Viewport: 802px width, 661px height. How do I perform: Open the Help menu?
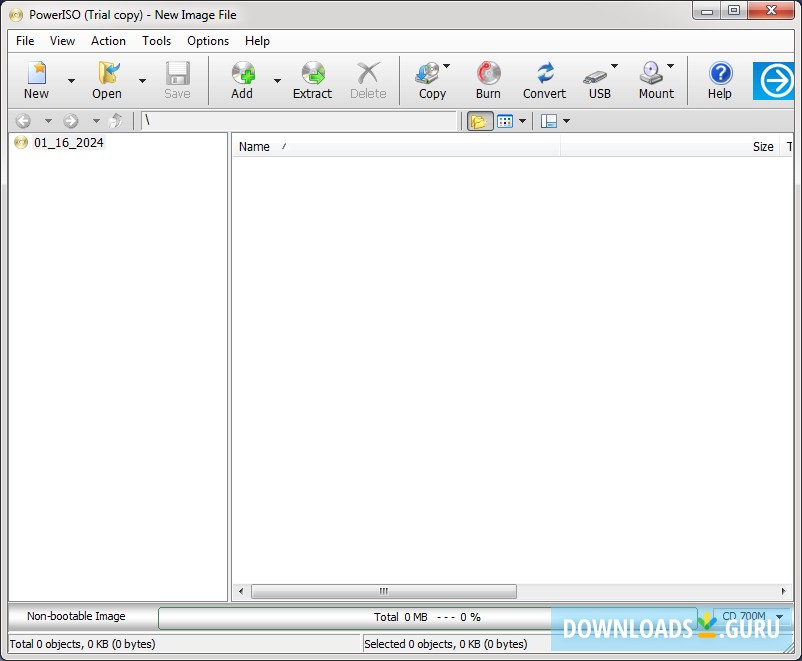point(257,41)
